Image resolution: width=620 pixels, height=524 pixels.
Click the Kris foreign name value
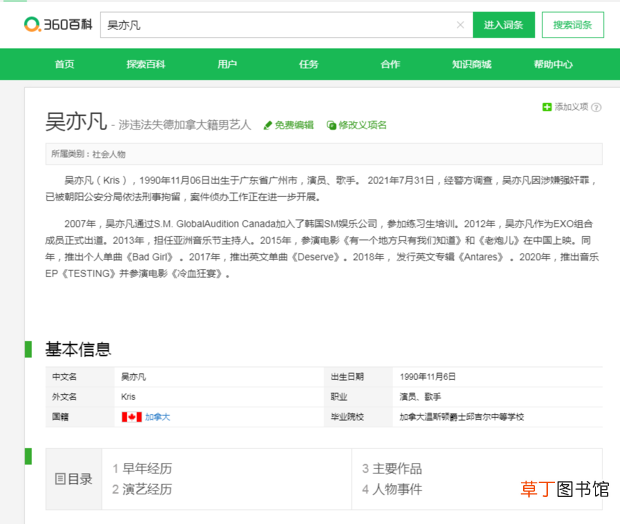128,397
